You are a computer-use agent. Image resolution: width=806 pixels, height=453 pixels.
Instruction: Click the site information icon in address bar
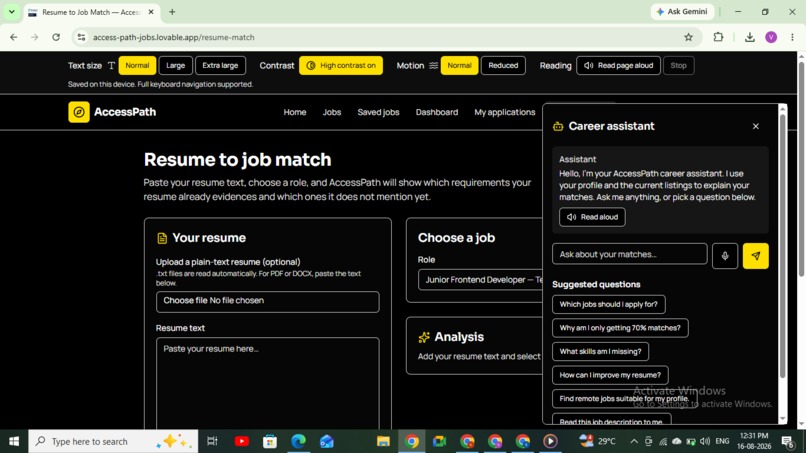[81, 37]
